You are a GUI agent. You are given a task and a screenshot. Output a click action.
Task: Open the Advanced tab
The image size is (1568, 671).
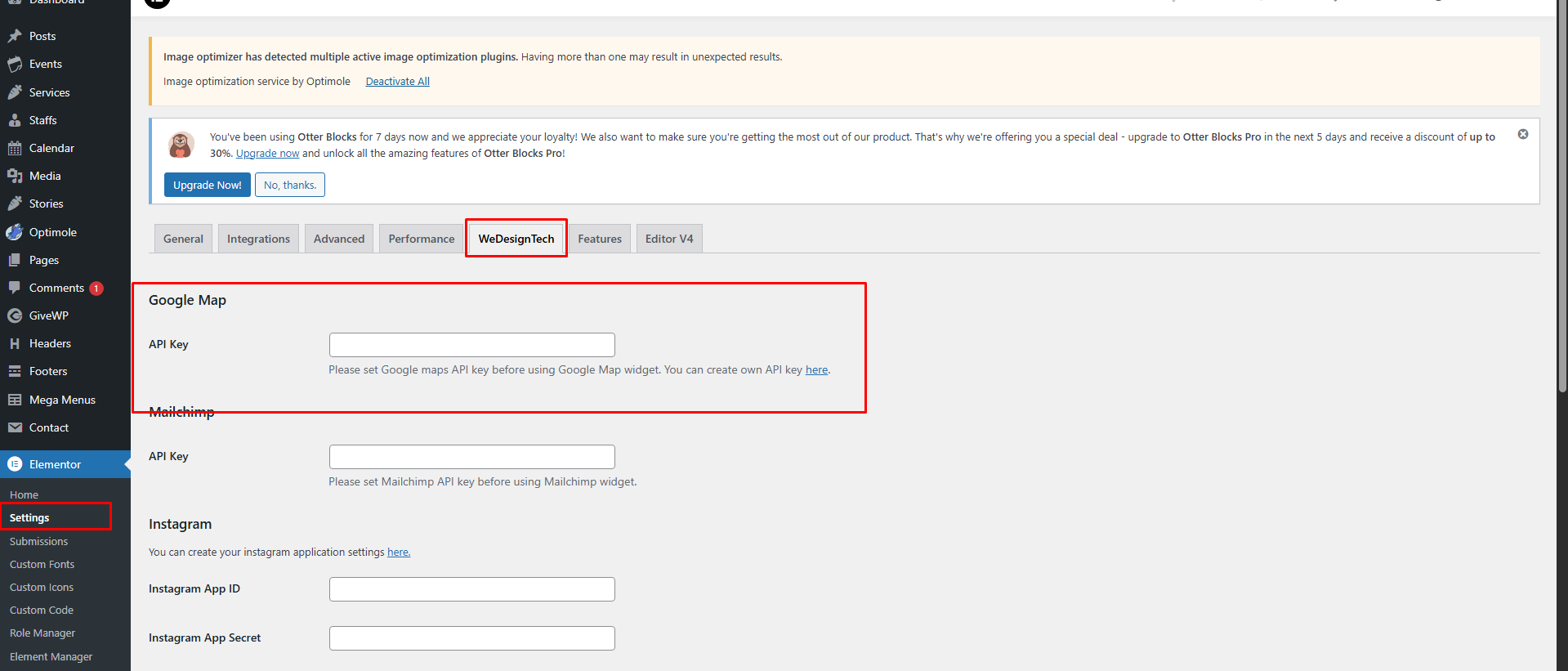339,239
